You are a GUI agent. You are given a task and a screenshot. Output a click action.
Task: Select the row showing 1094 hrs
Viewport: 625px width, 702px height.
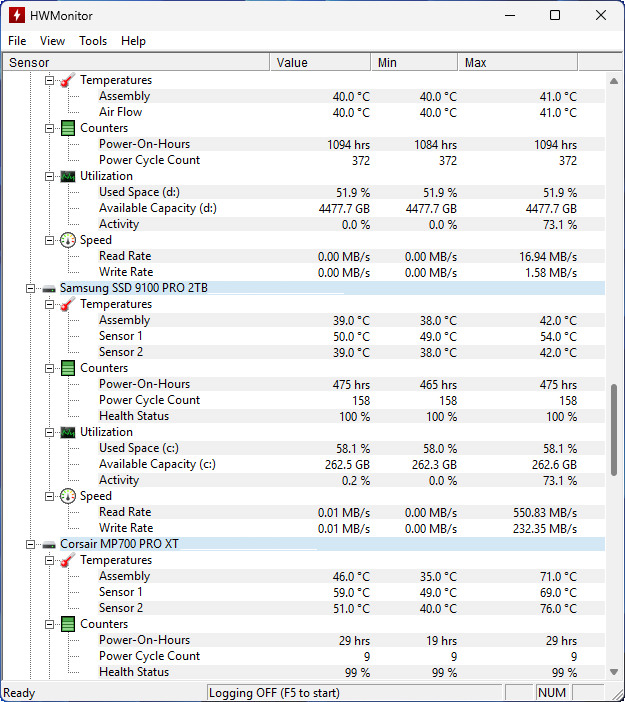click(x=351, y=144)
